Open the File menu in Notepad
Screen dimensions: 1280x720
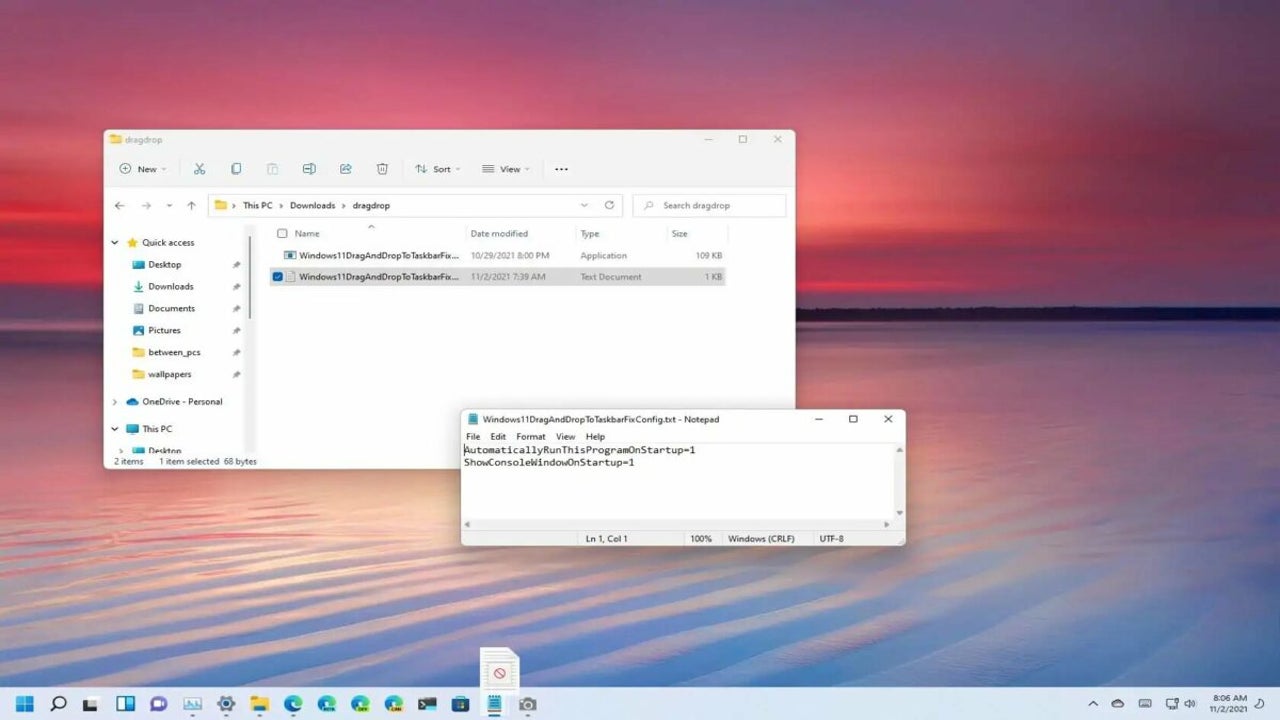(473, 437)
